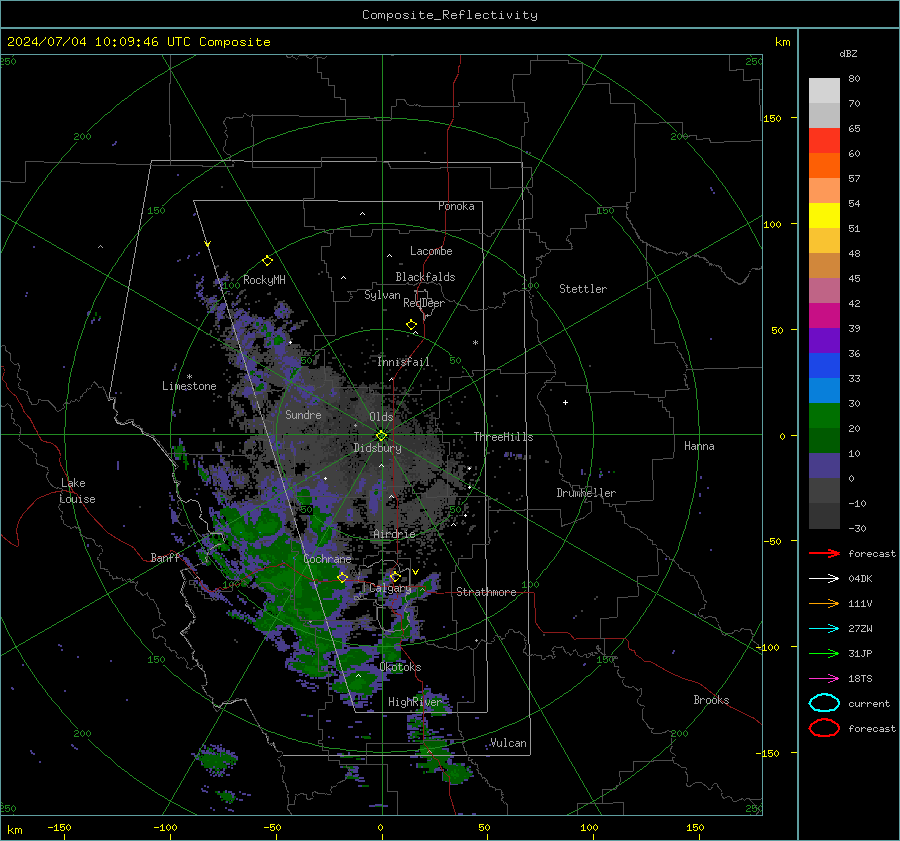
Task: Click the cyan 27ZW arrow icon
Action: tap(824, 629)
